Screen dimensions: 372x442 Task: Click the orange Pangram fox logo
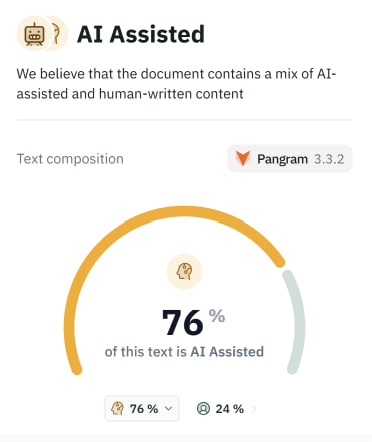pyautogui.click(x=243, y=158)
